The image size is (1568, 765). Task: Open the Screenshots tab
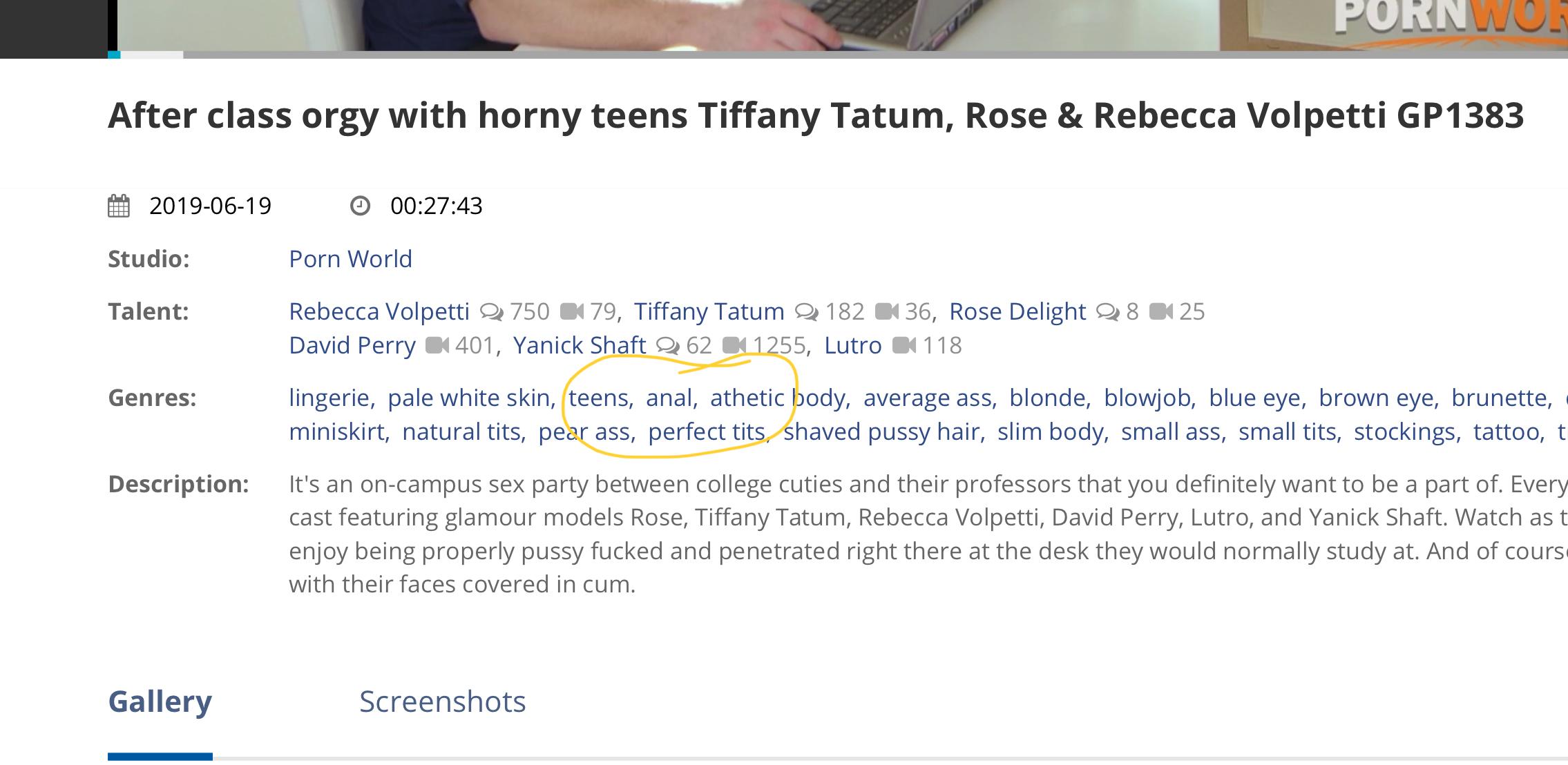pos(442,702)
